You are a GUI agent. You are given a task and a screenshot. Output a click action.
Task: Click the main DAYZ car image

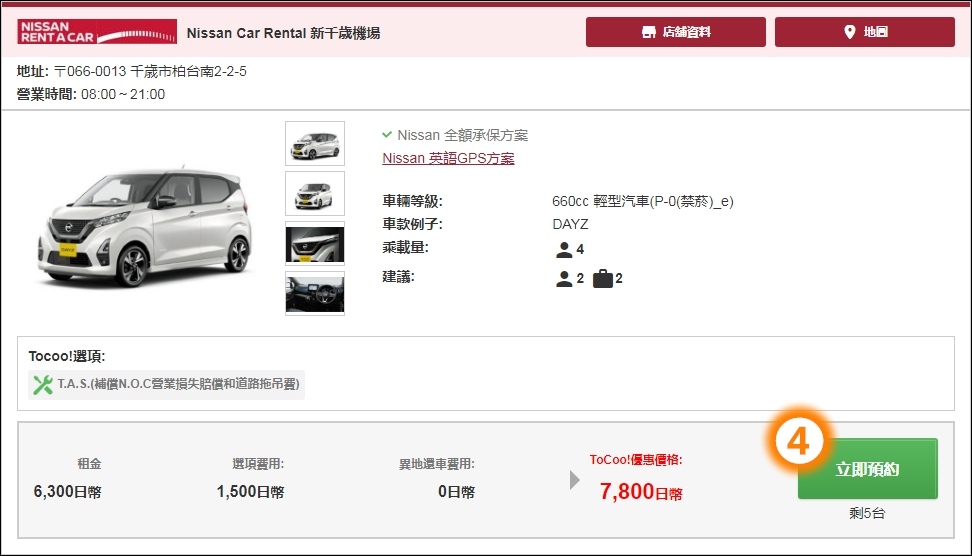145,227
